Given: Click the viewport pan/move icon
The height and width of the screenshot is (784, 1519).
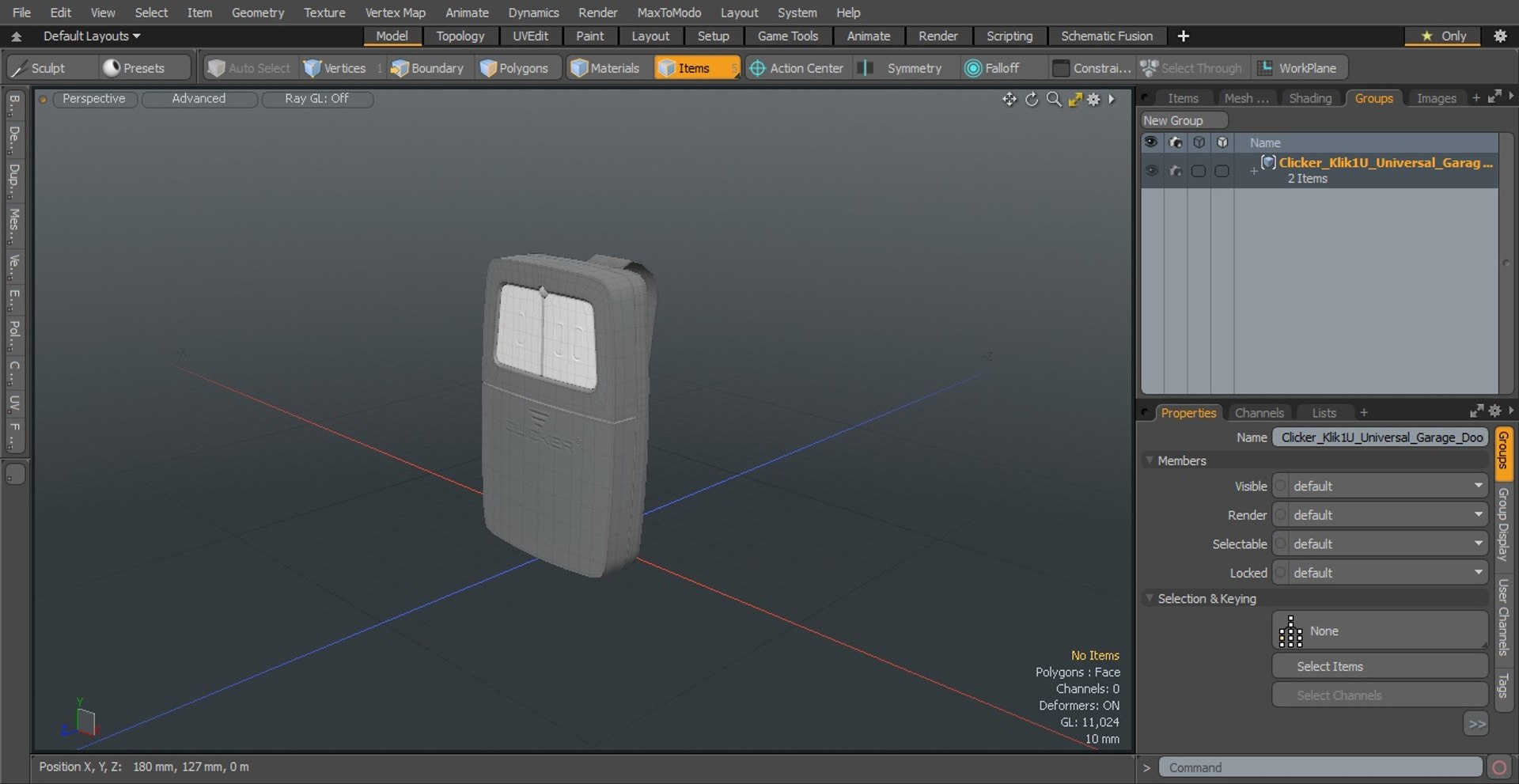Looking at the screenshot, I should (x=1009, y=99).
